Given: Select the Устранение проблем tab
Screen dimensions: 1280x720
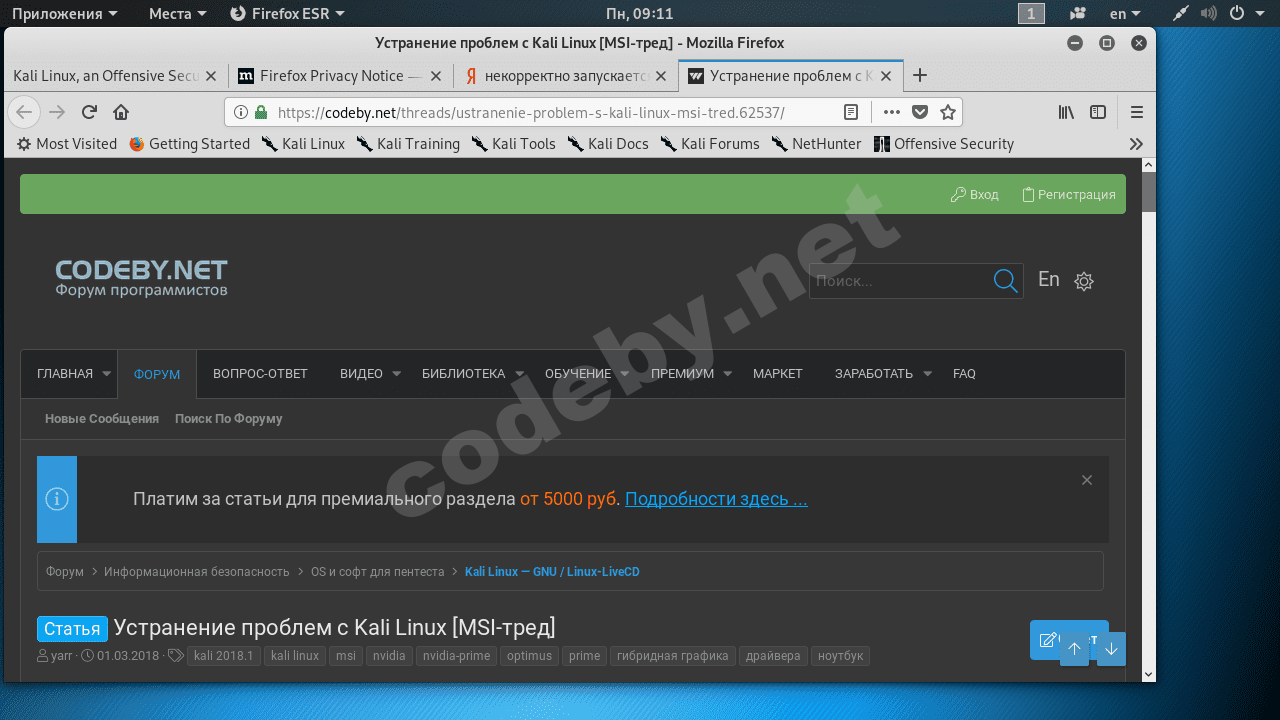Looking at the screenshot, I should [790, 76].
